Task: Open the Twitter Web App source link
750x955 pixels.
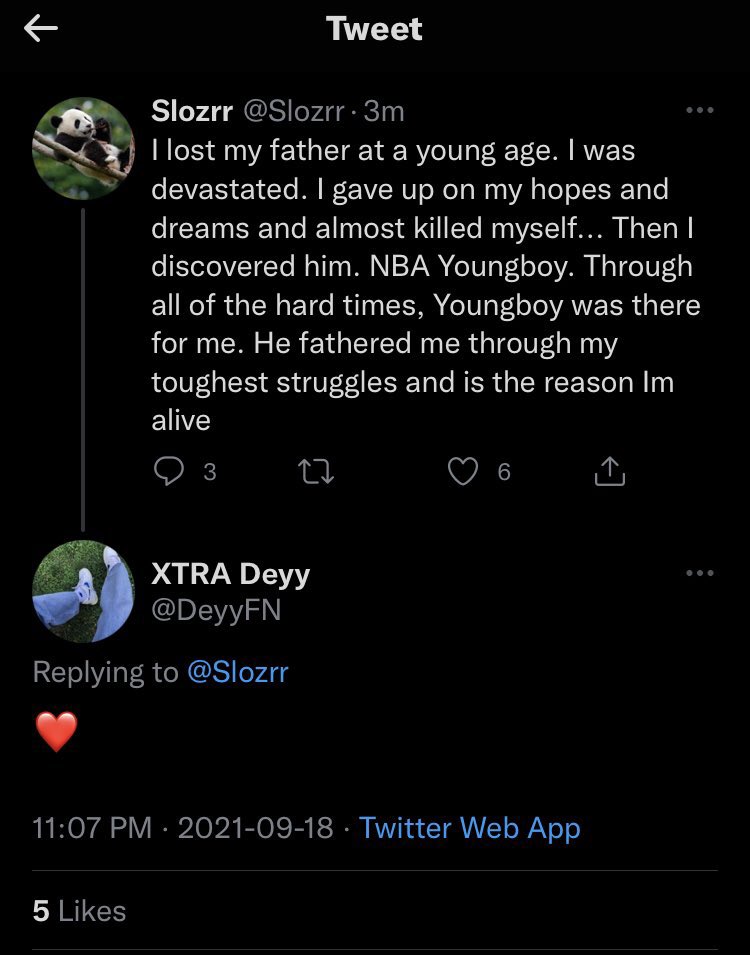Action: click(x=469, y=828)
